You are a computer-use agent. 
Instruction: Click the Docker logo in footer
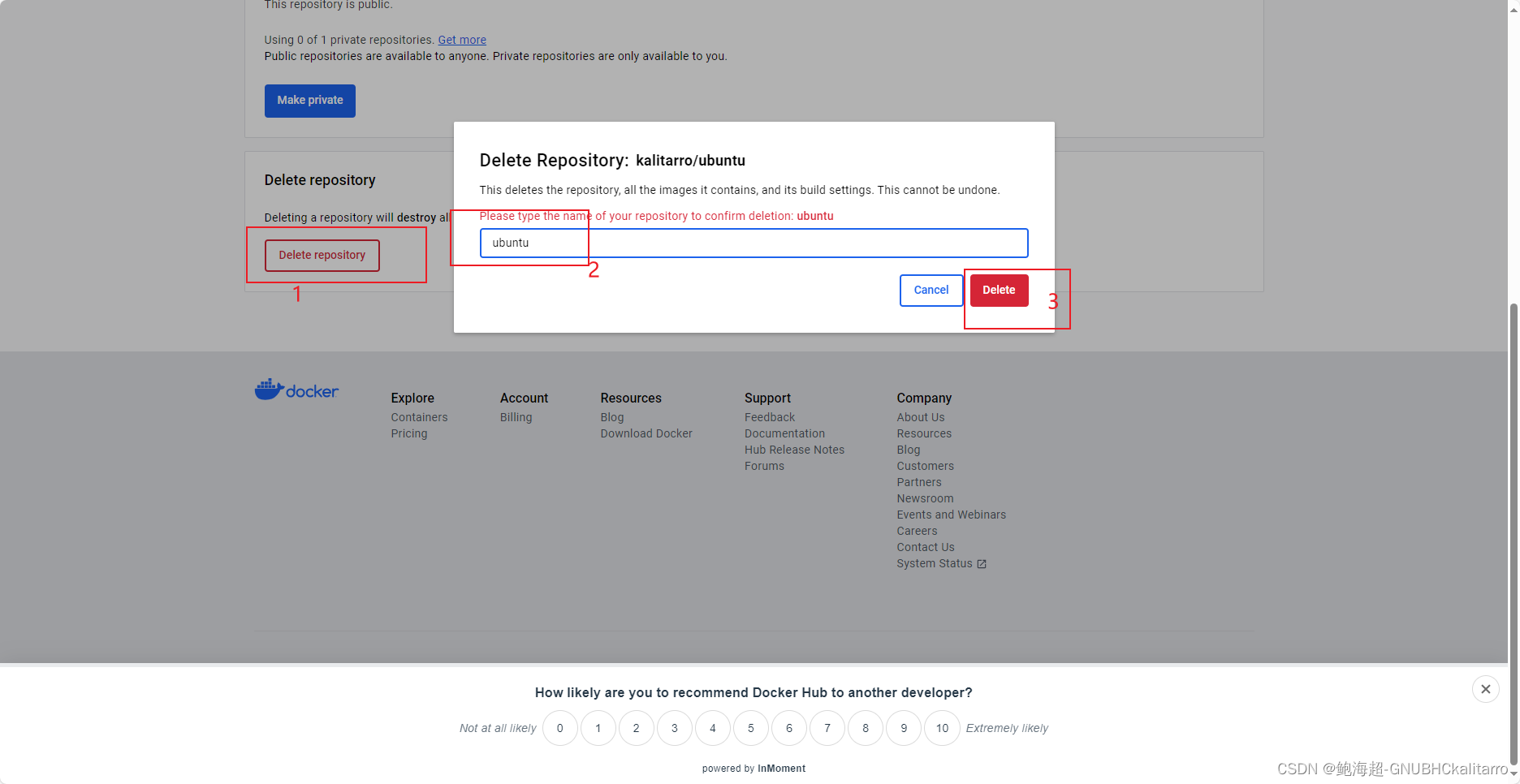click(296, 390)
